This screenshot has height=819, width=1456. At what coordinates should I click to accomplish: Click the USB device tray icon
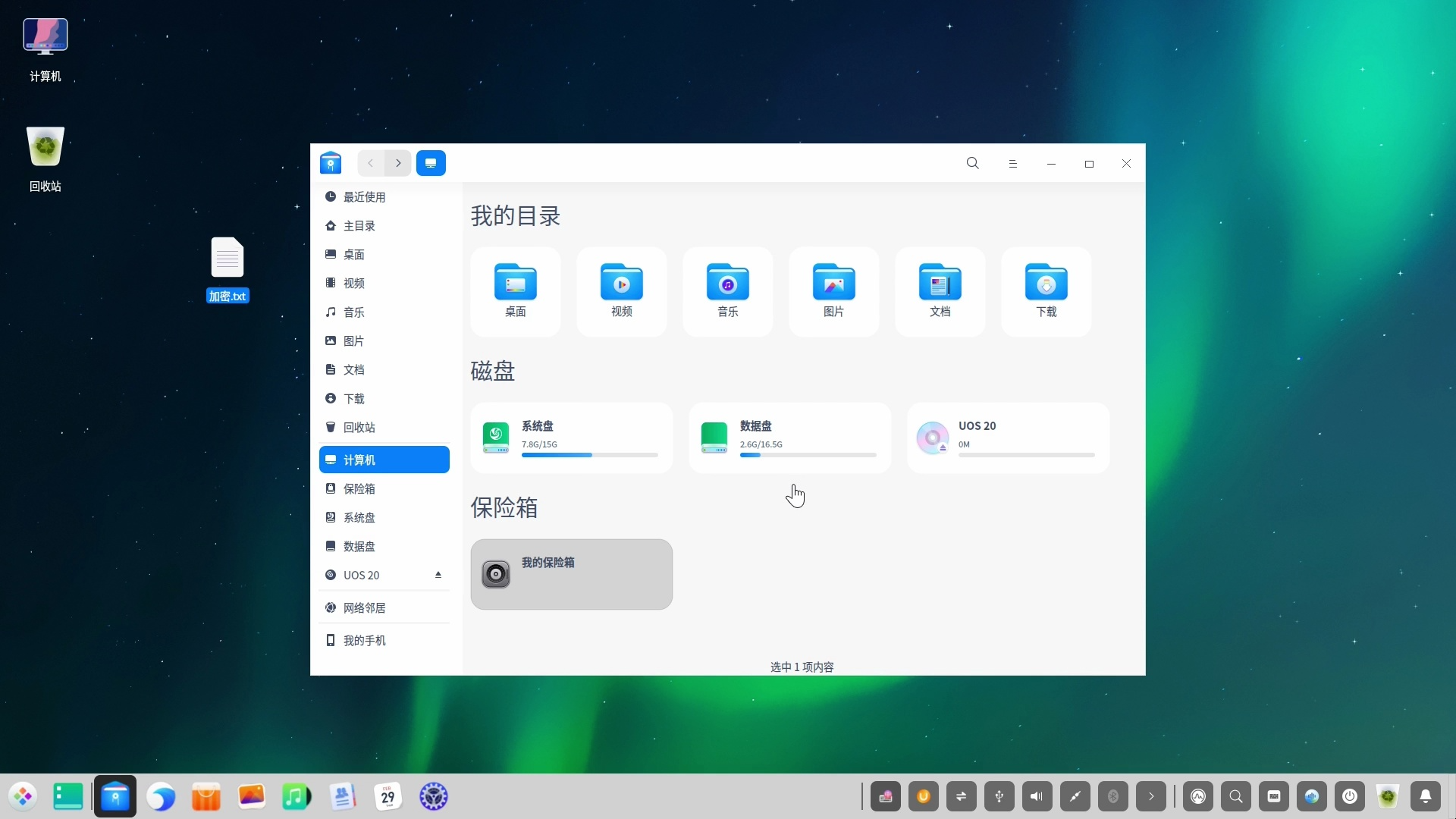point(999,797)
